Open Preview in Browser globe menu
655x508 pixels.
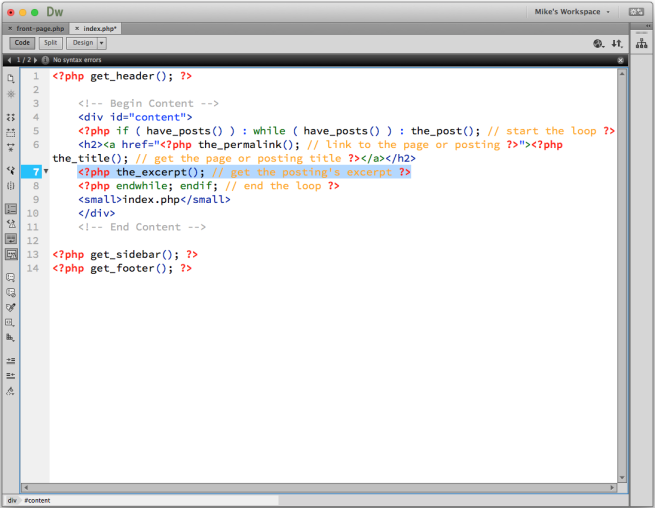pos(599,43)
